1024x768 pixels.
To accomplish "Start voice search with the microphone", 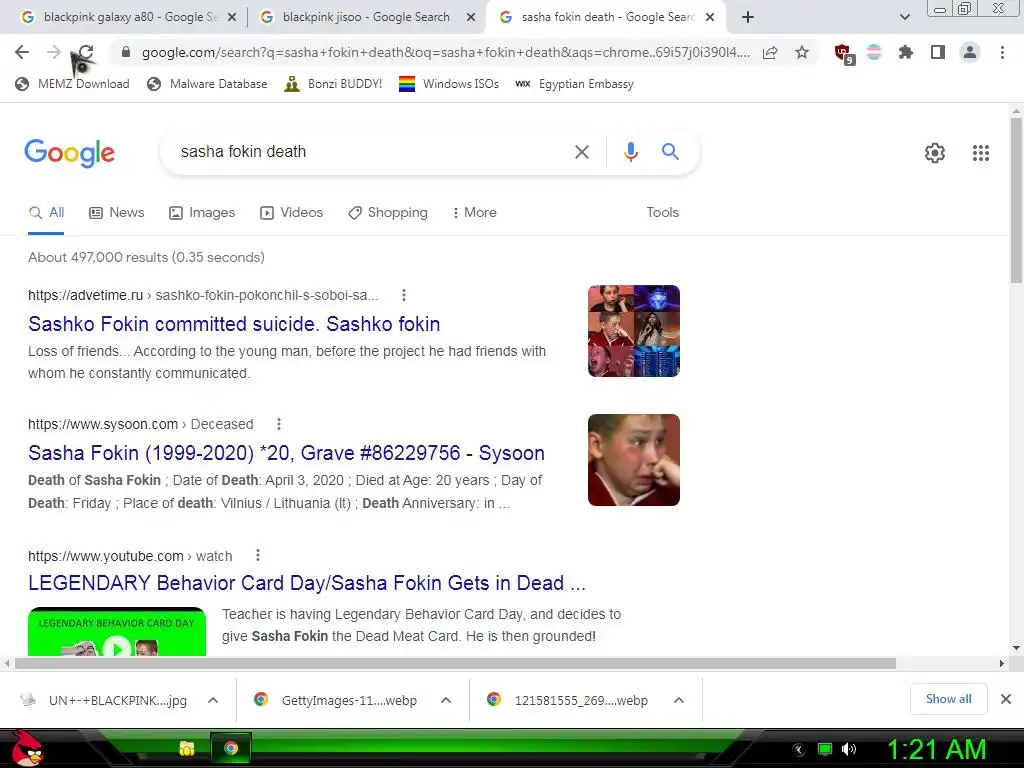I will pos(630,152).
